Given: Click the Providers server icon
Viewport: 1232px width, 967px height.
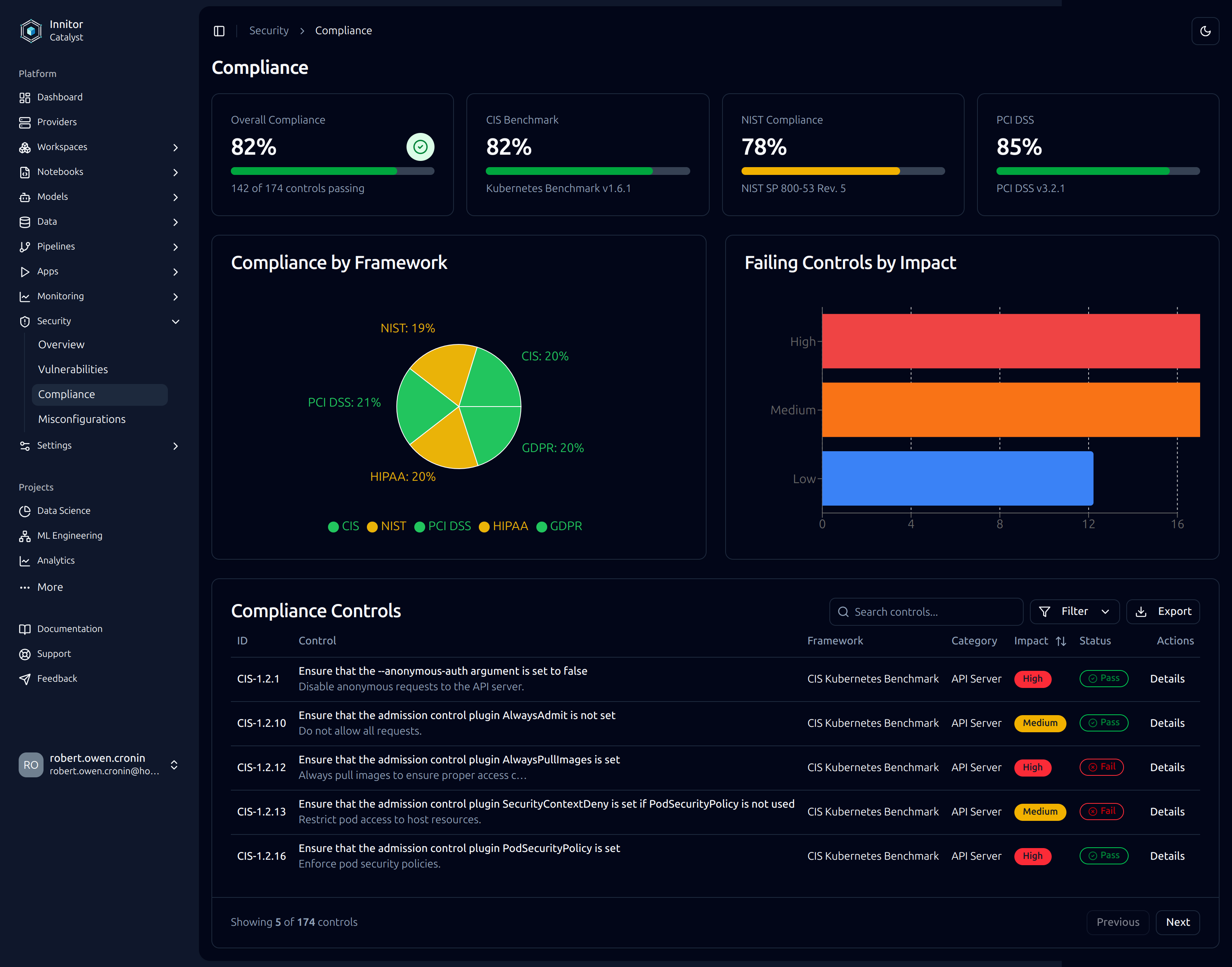Looking at the screenshot, I should (x=24, y=122).
